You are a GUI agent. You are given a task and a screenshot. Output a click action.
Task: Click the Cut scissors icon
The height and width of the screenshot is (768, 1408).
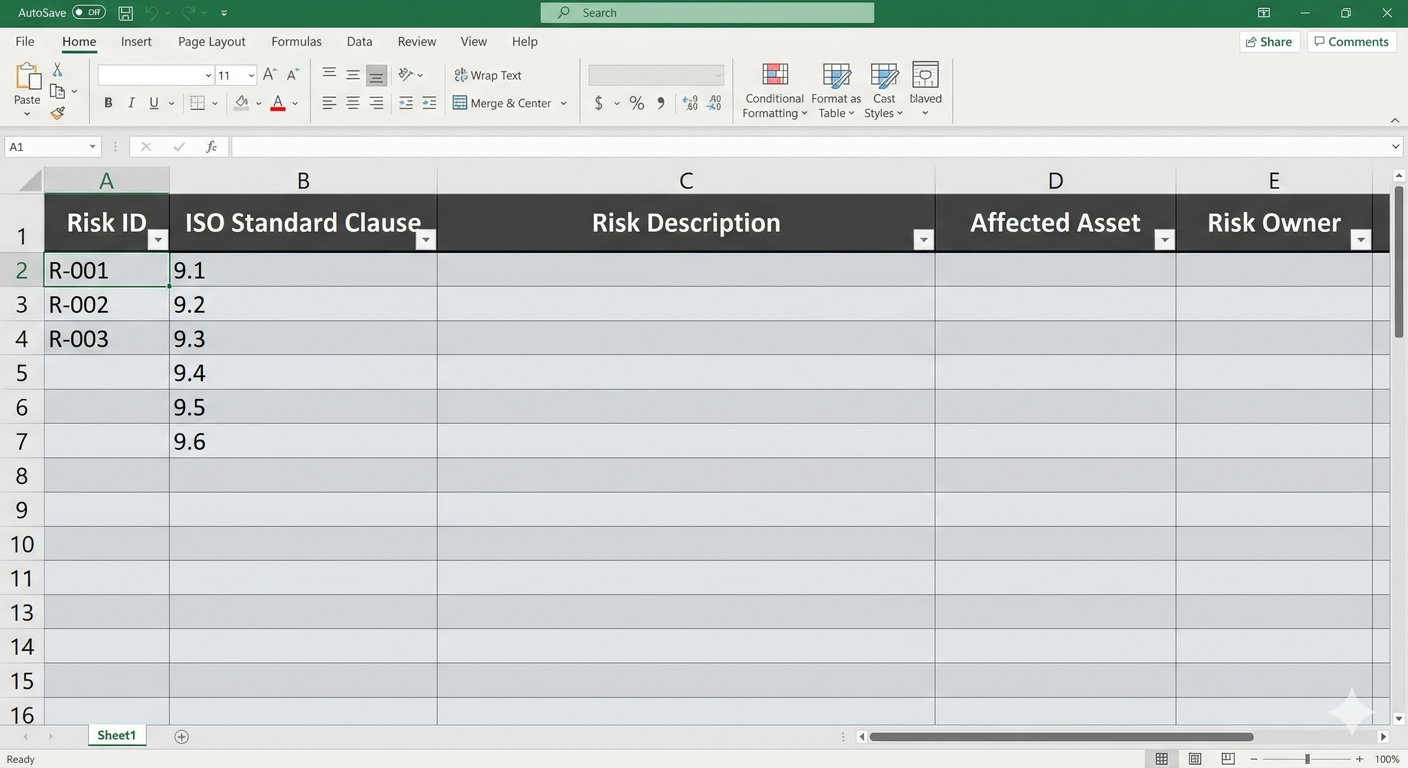[57, 70]
